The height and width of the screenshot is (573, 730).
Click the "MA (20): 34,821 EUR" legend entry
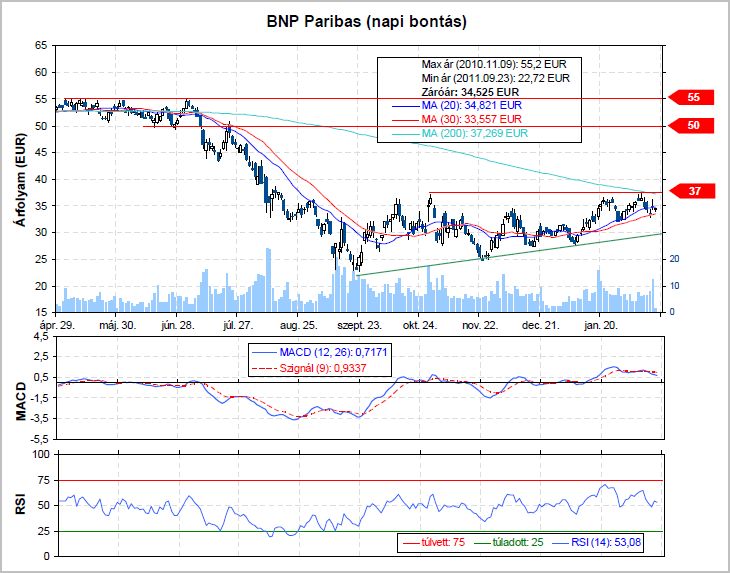tap(457, 106)
